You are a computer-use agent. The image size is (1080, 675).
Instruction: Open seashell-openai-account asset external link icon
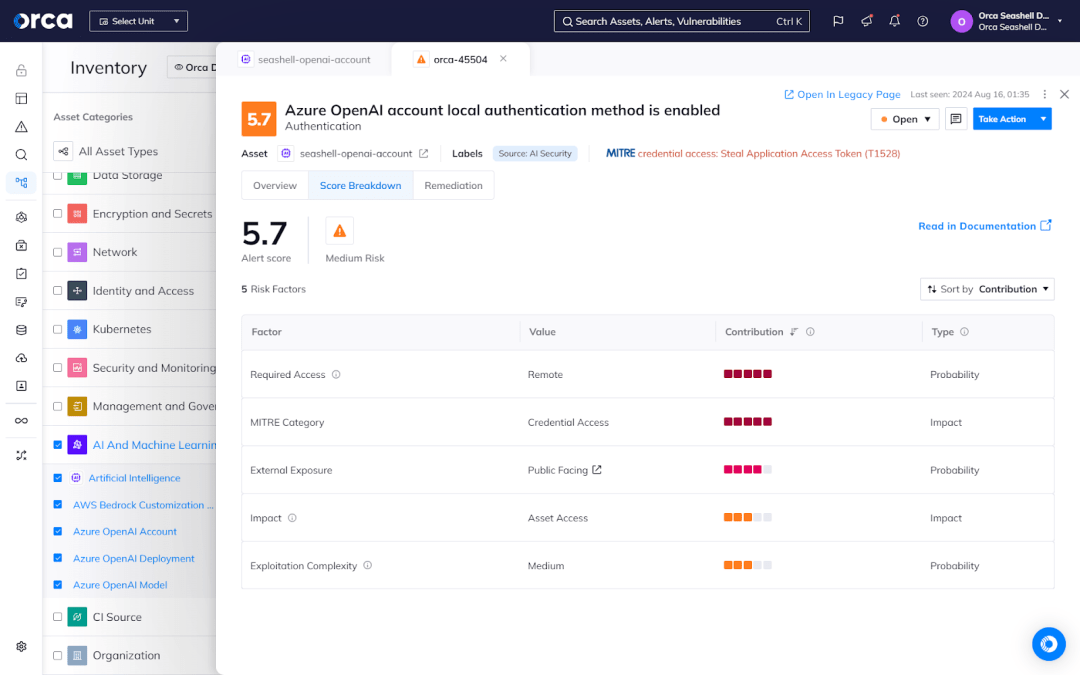(x=424, y=154)
